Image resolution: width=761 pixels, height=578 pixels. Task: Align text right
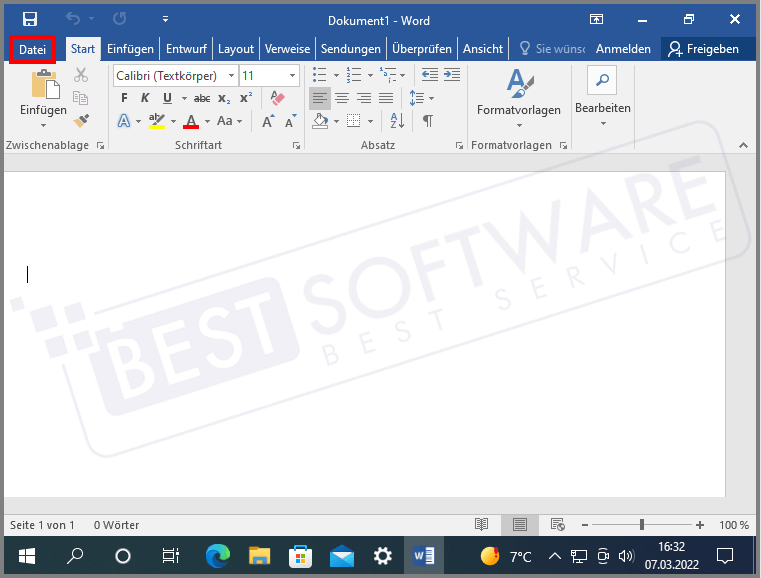(x=364, y=98)
